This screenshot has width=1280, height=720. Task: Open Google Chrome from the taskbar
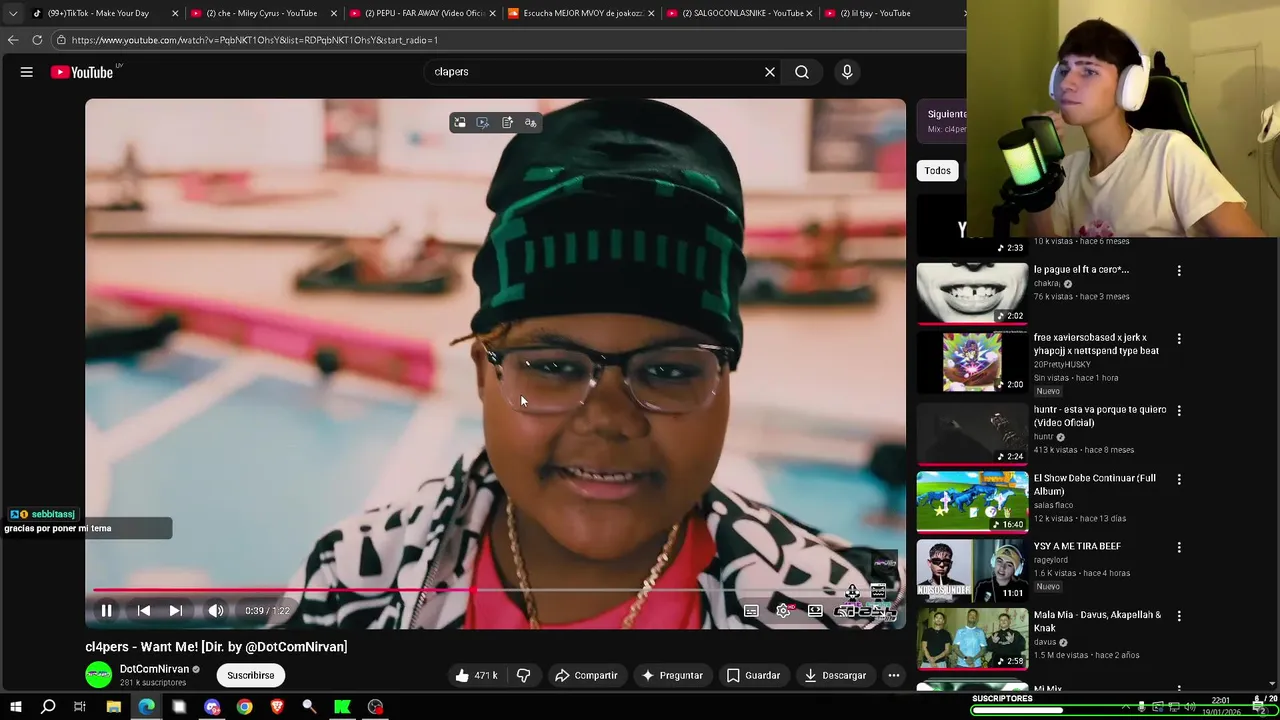(244, 707)
